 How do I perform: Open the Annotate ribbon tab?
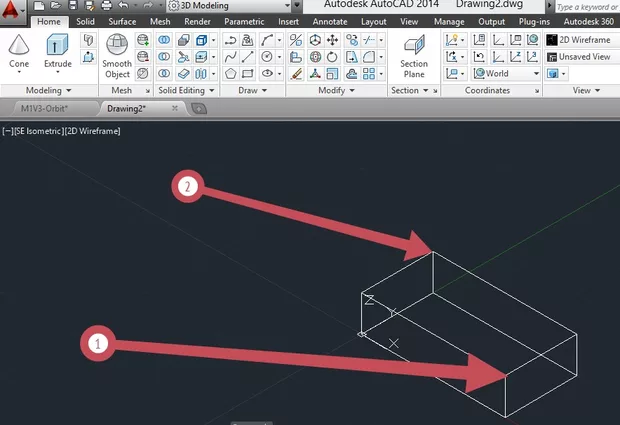330,21
